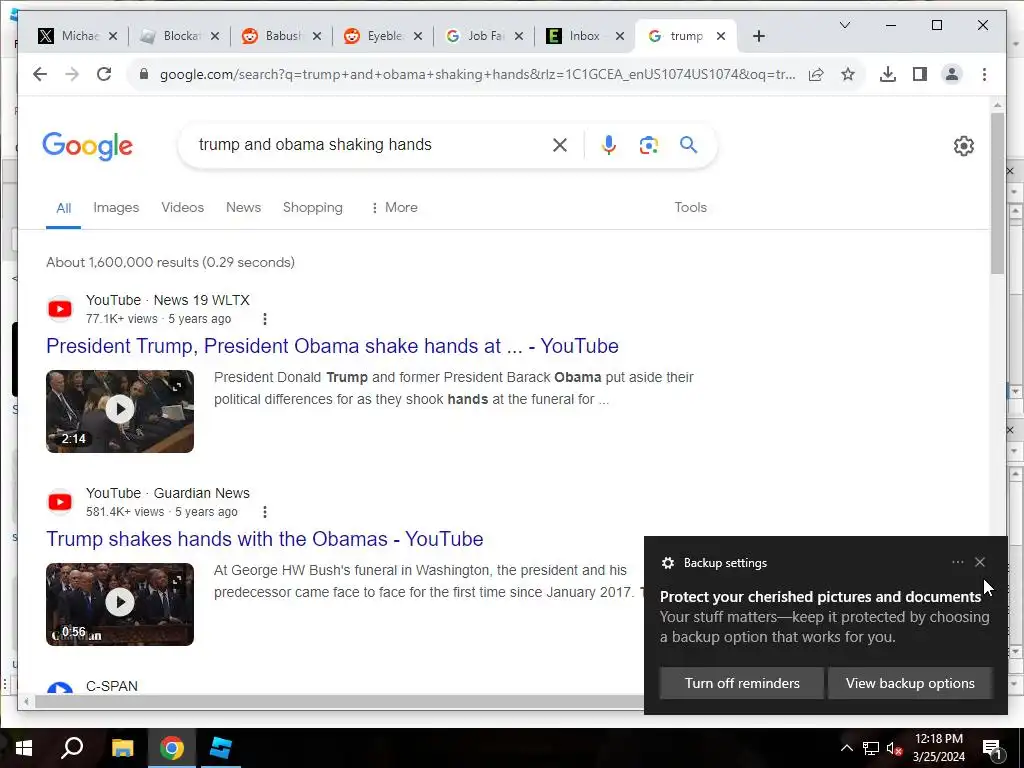Play the News 19 WLTX video thumbnail

(x=120, y=411)
